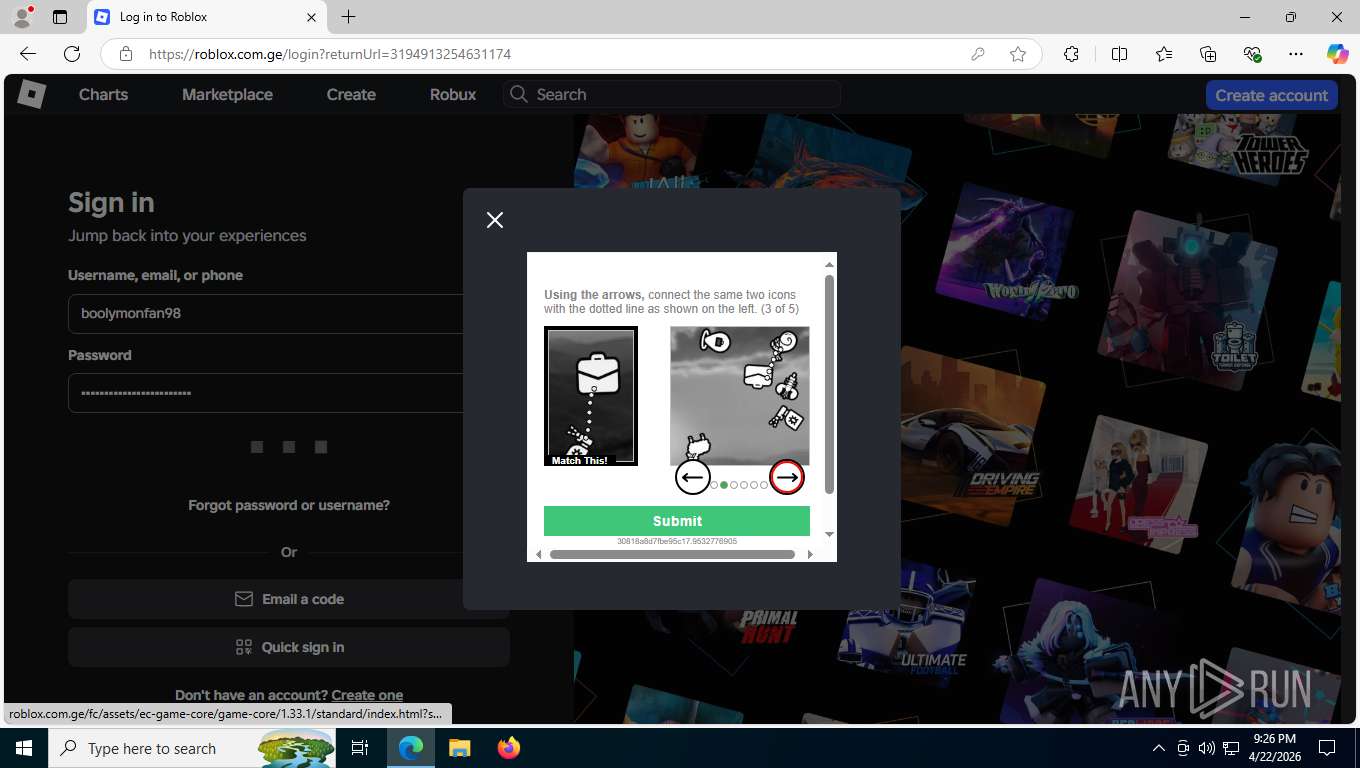1360x768 pixels.
Task: Open the clock and calendar flyout
Action: (x=1274, y=748)
